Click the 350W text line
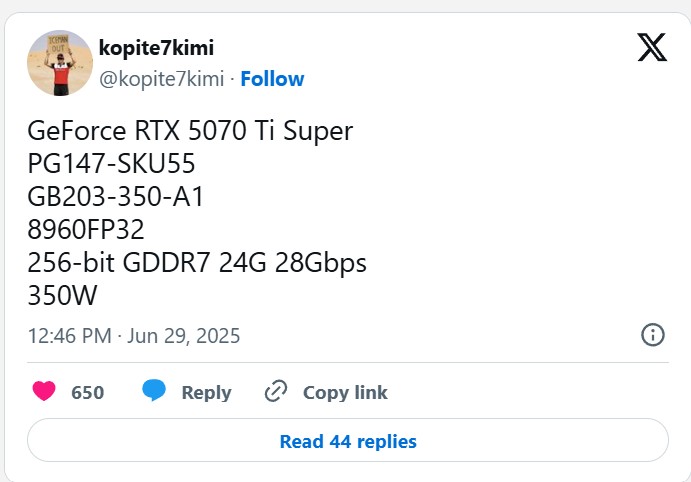Screen dimensions: 691x482 tap(62, 295)
